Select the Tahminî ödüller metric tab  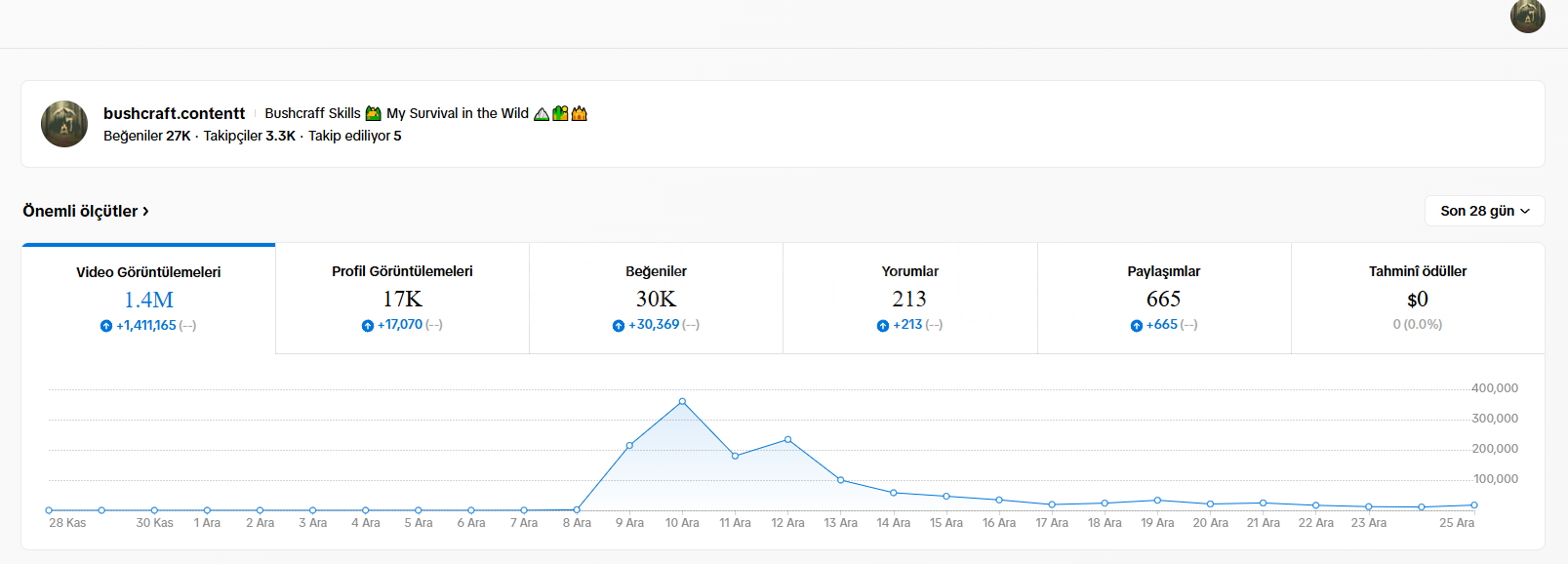pyautogui.click(x=1418, y=299)
